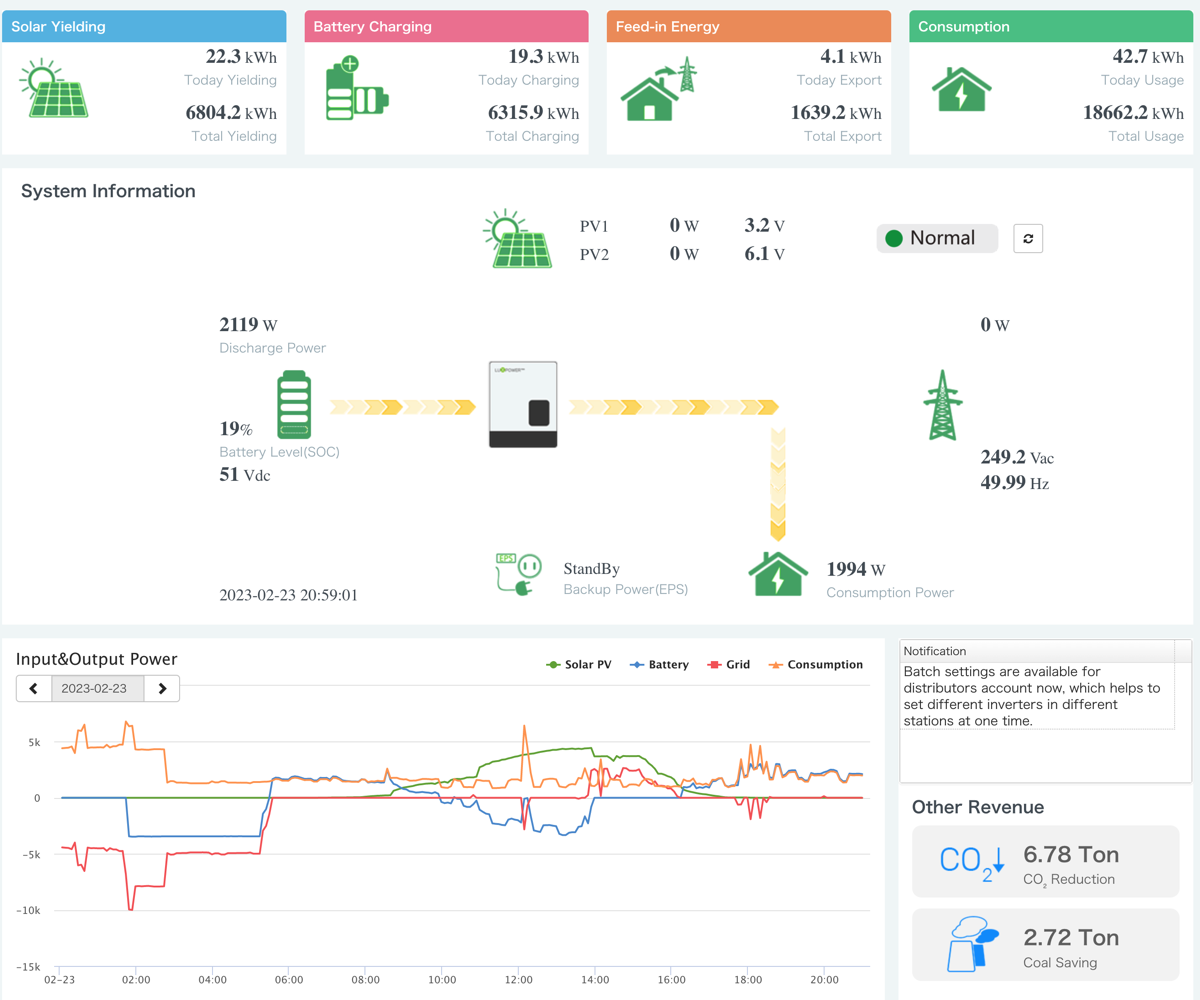
Task: Click the Notification panel header
Action: (x=1038, y=651)
